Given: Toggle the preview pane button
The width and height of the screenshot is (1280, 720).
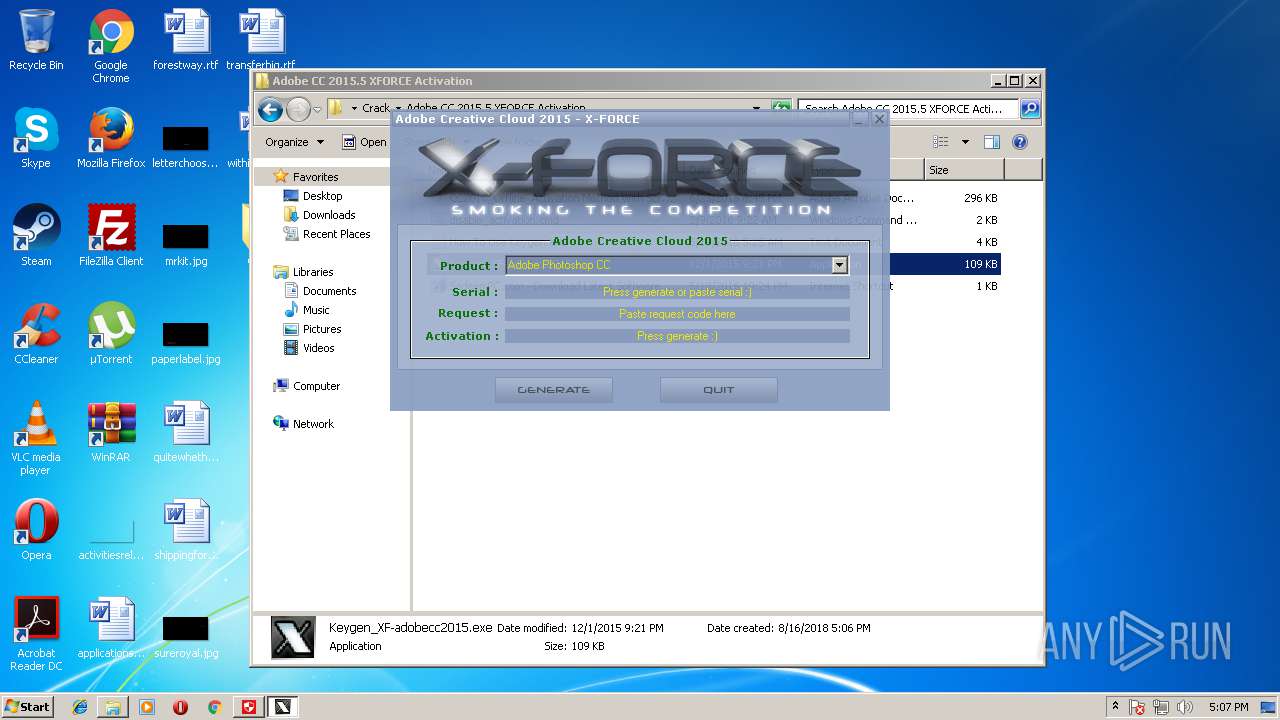Looking at the screenshot, I should point(992,142).
